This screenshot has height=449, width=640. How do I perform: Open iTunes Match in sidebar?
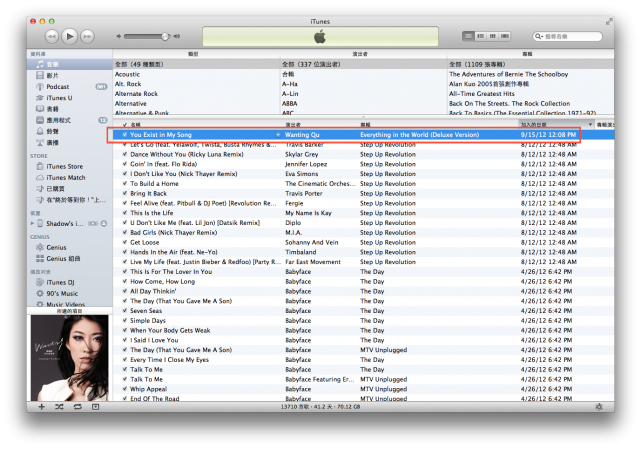(69, 178)
